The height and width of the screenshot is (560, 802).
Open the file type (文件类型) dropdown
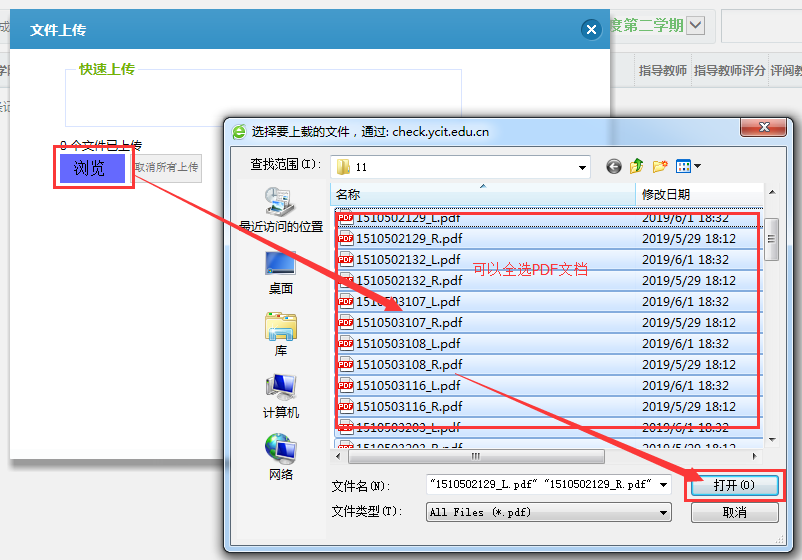663,512
